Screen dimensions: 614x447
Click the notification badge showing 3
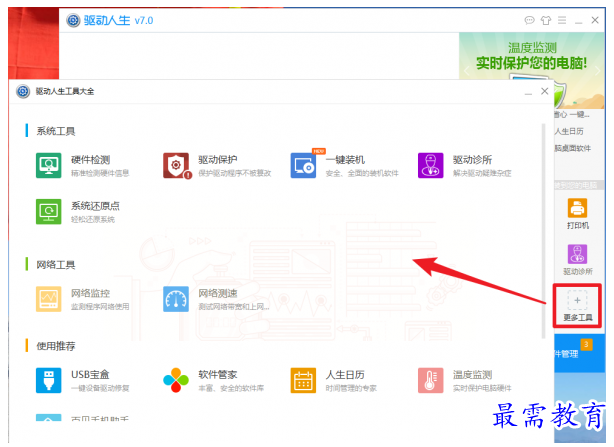tap(586, 344)
